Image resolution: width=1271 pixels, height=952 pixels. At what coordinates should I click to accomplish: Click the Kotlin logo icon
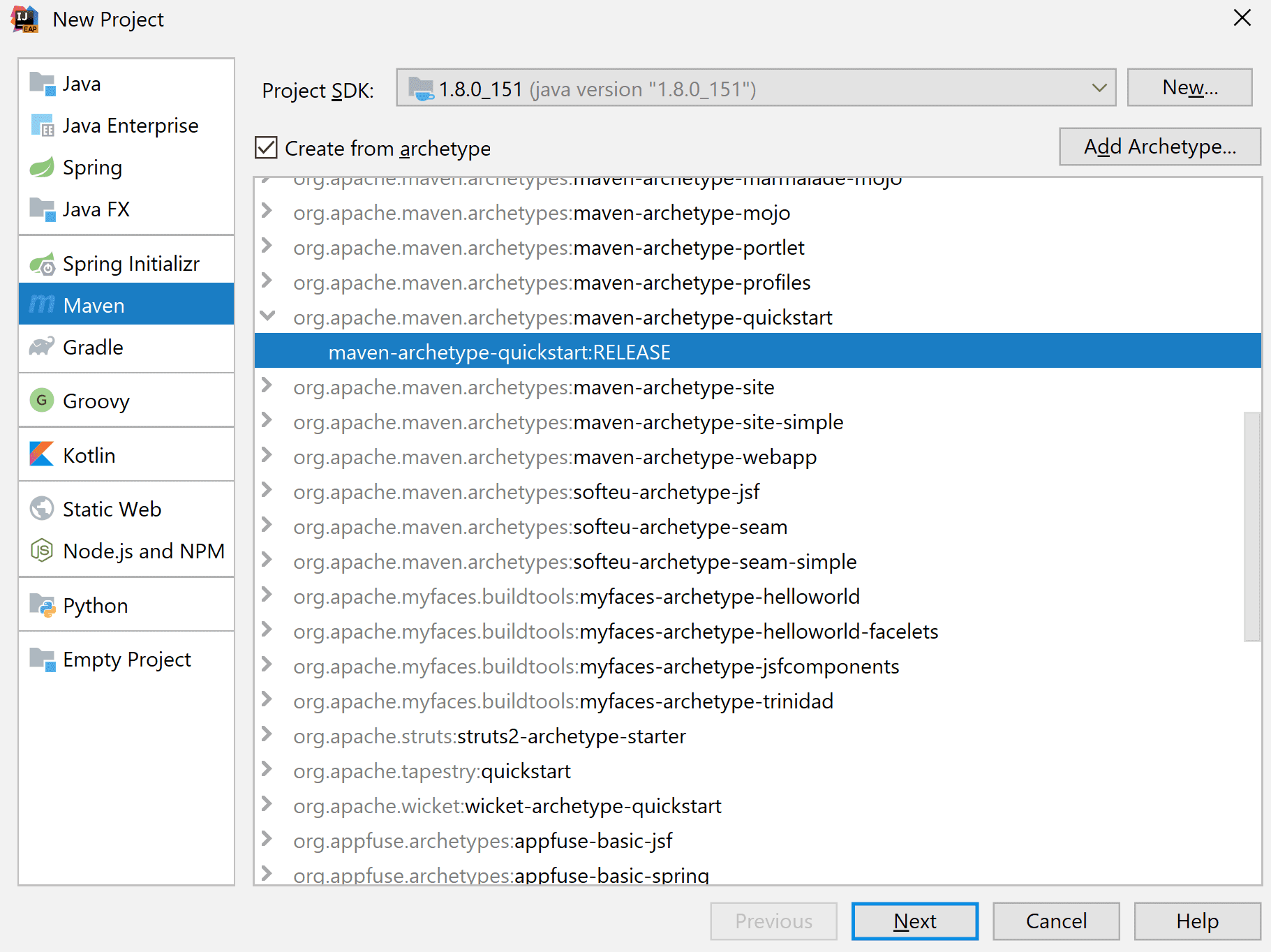42,454
